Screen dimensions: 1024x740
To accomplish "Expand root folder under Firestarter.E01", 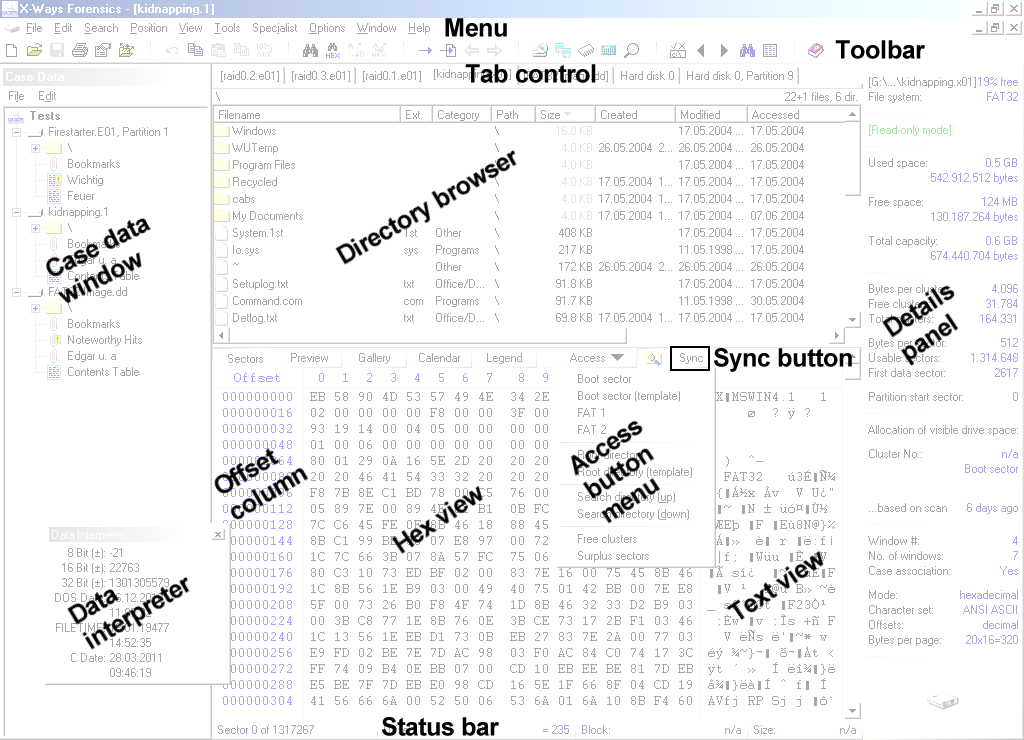I will 36,148.
